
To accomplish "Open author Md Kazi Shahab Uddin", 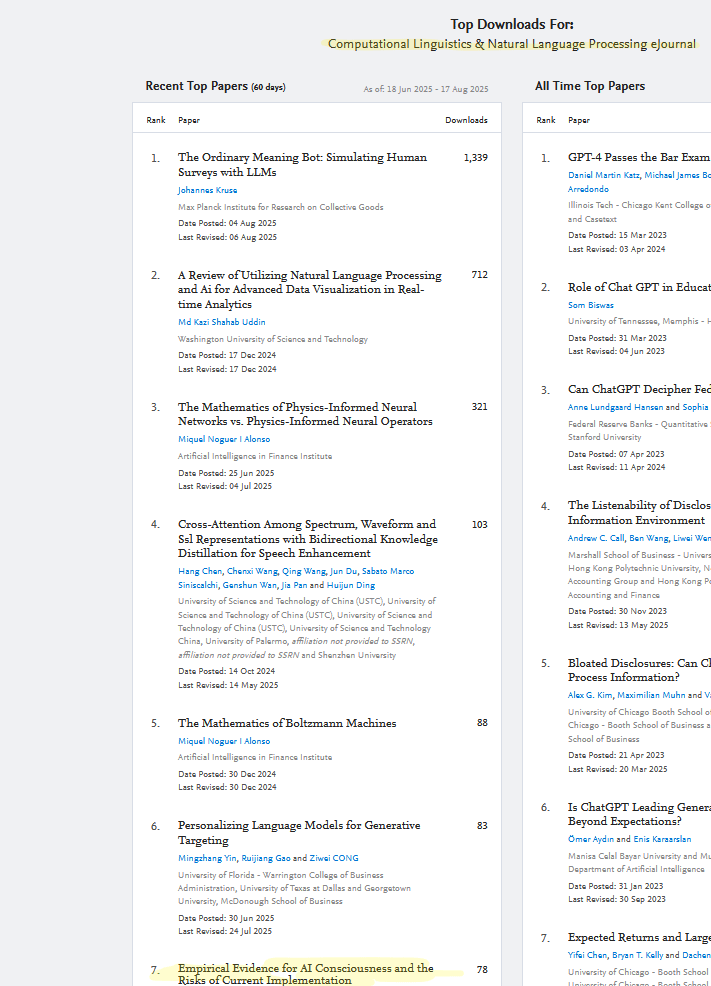I will pos(221,322).
